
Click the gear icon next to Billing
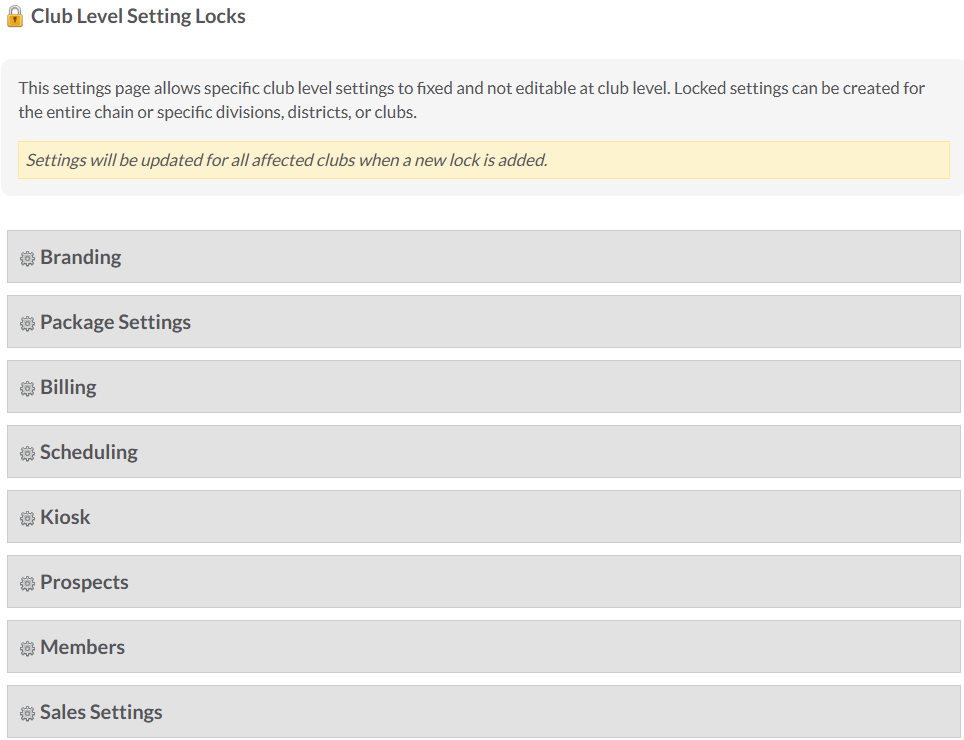coord(27,389)
